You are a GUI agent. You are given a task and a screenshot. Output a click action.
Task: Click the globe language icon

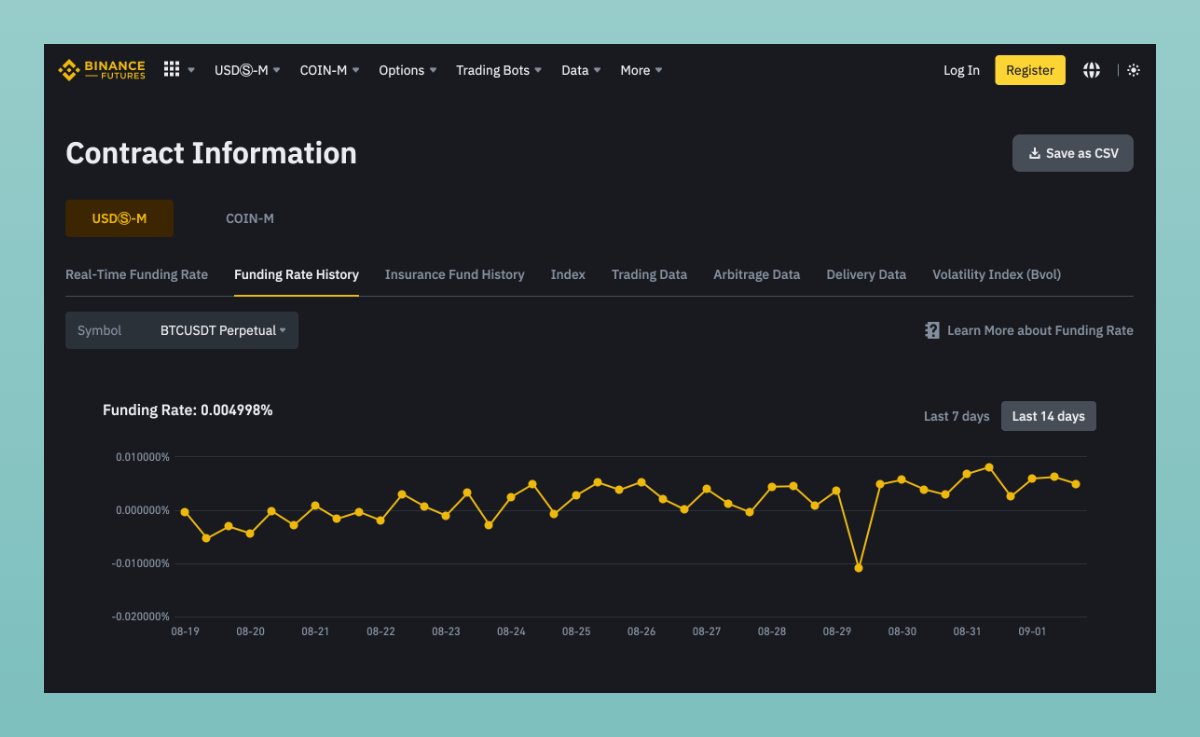(1091, 69)
